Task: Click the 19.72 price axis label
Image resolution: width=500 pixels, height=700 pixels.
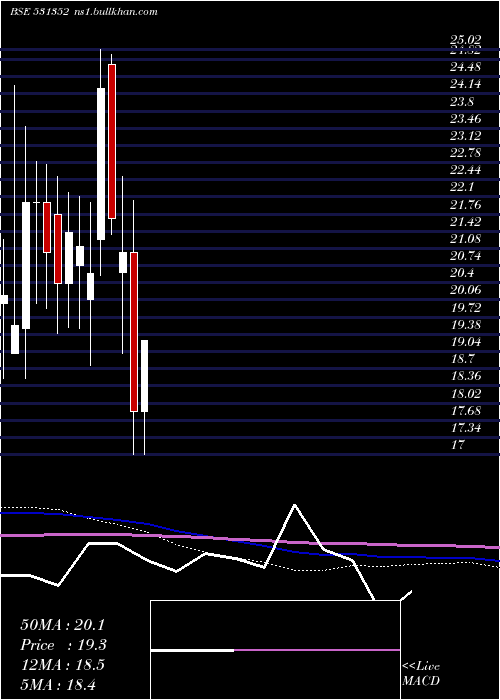Action: 466,308
